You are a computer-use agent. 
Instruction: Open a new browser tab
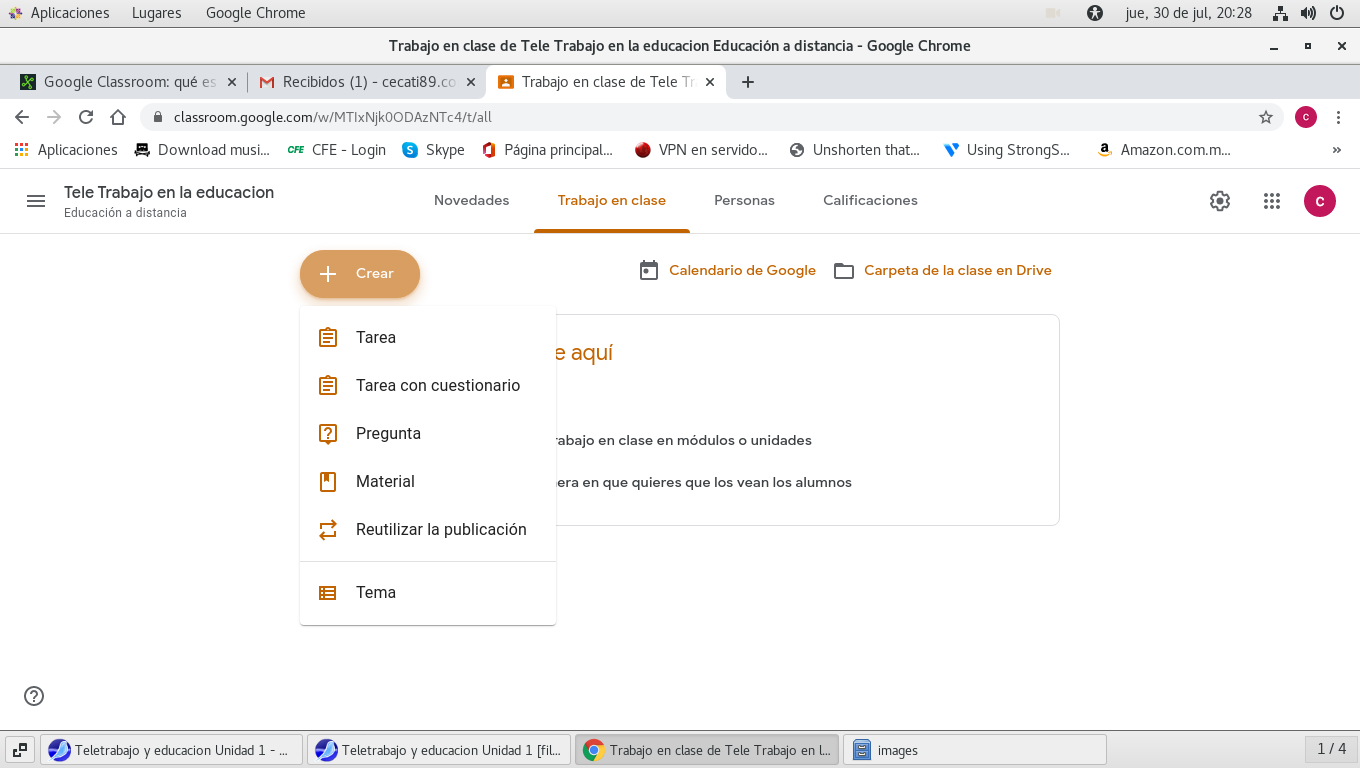[747, 82]
